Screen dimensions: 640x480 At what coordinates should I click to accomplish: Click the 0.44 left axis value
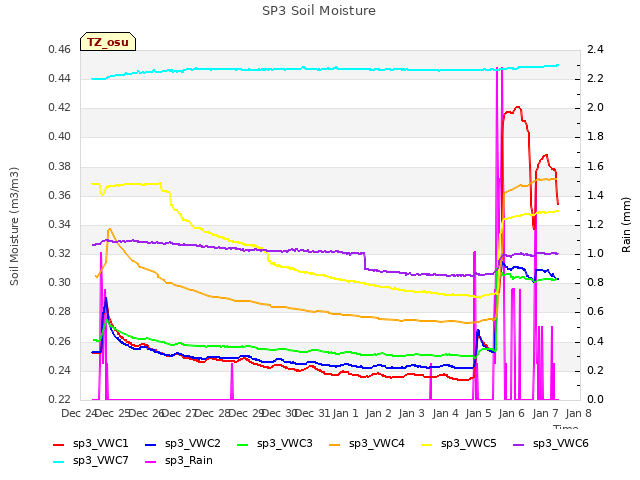pos(59,78)
